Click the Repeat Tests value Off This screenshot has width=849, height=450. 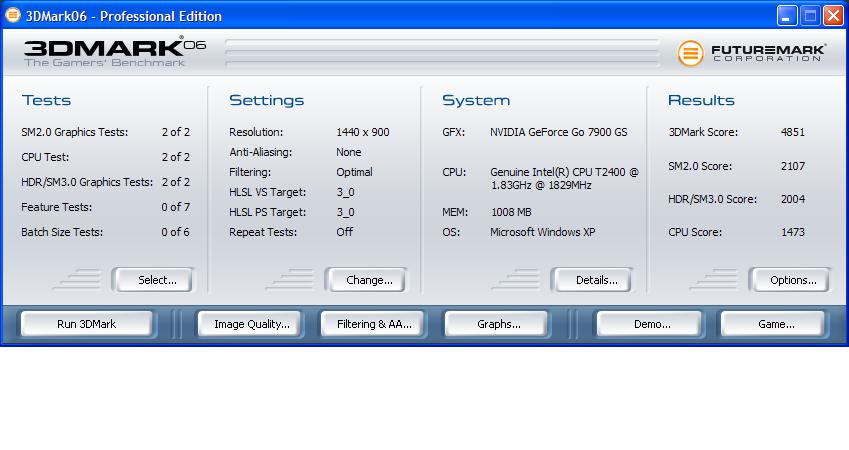coord(344,232)
